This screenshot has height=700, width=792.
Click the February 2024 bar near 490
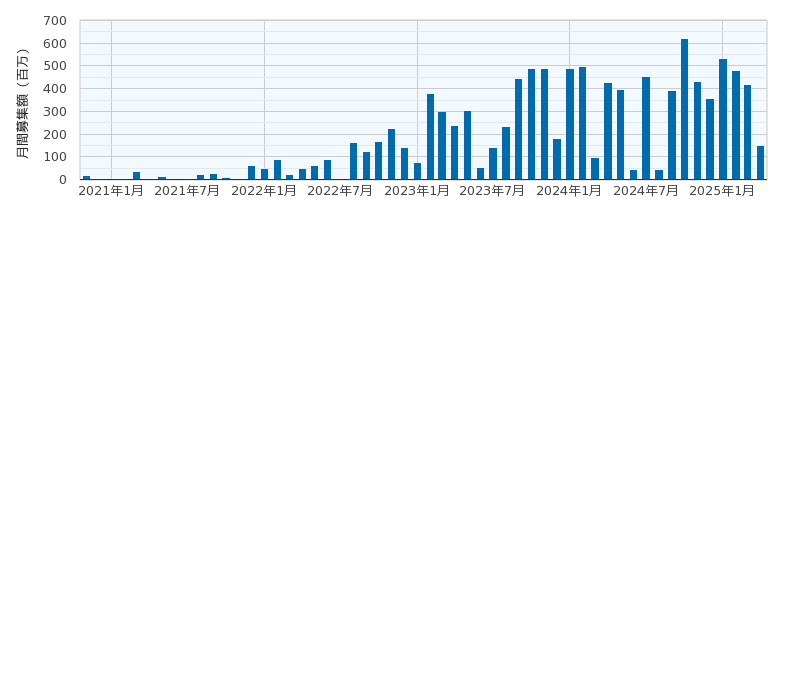coord(582,123)
